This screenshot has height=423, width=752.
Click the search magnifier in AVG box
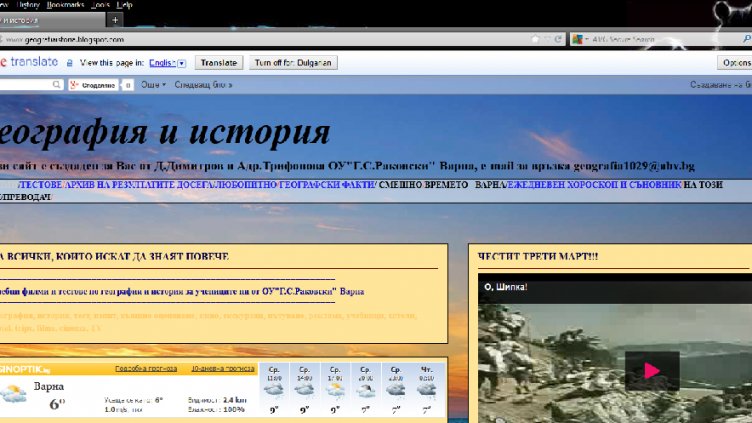747,39
